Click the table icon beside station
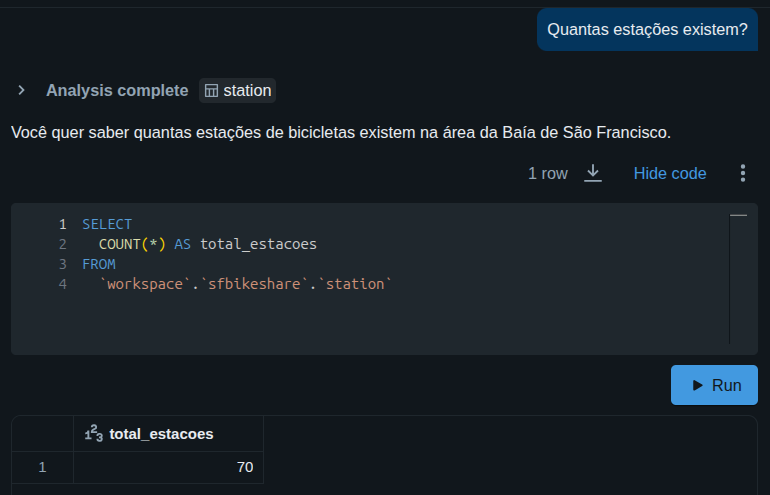The image size is (770, 495). (211, 91)
